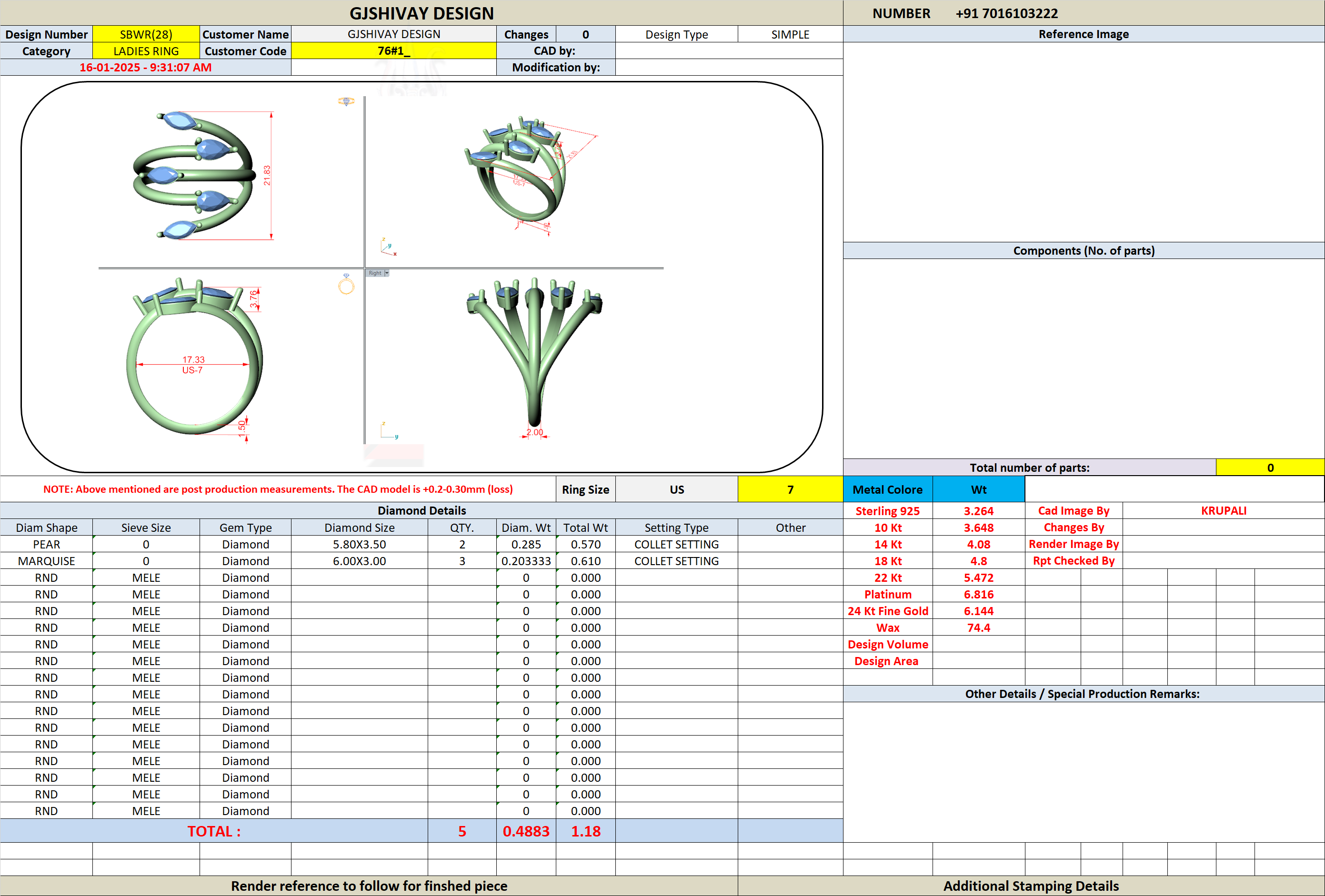The image size is (1325, 896).
Task: Select the 18 Kt weight 4.8
Action: pos(978,561)
